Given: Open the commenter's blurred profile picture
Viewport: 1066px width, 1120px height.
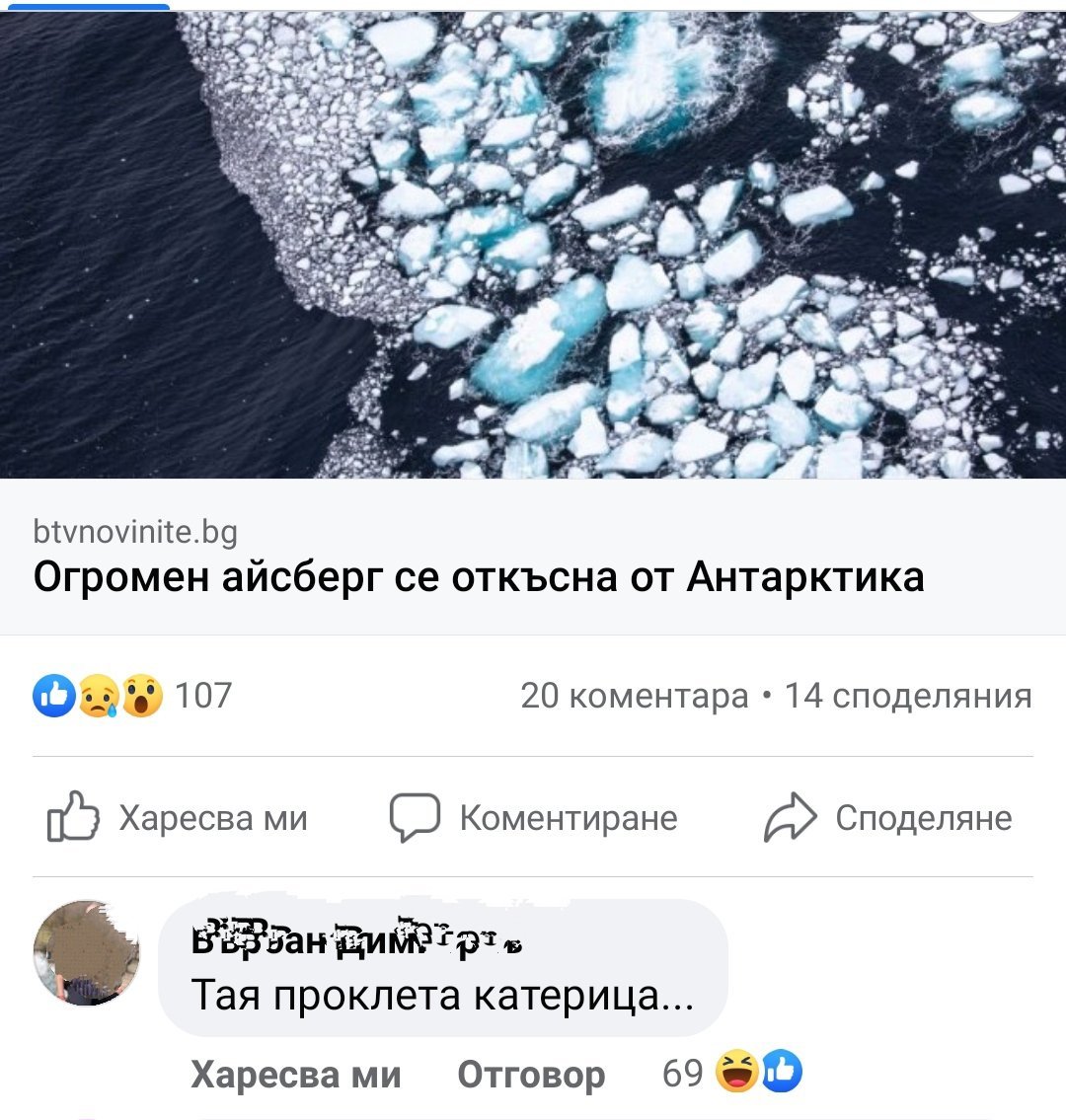Looking at the screenshot, I should point(87,953).
